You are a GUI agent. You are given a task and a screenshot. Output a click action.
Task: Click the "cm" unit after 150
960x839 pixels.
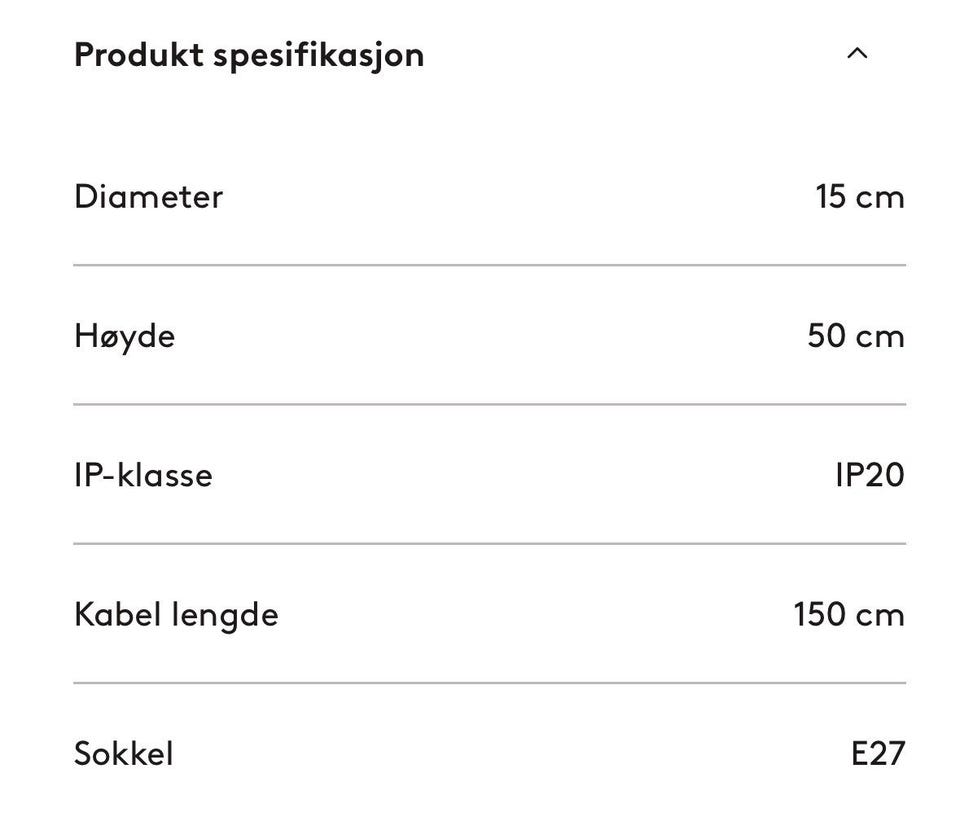coord(880,615)
